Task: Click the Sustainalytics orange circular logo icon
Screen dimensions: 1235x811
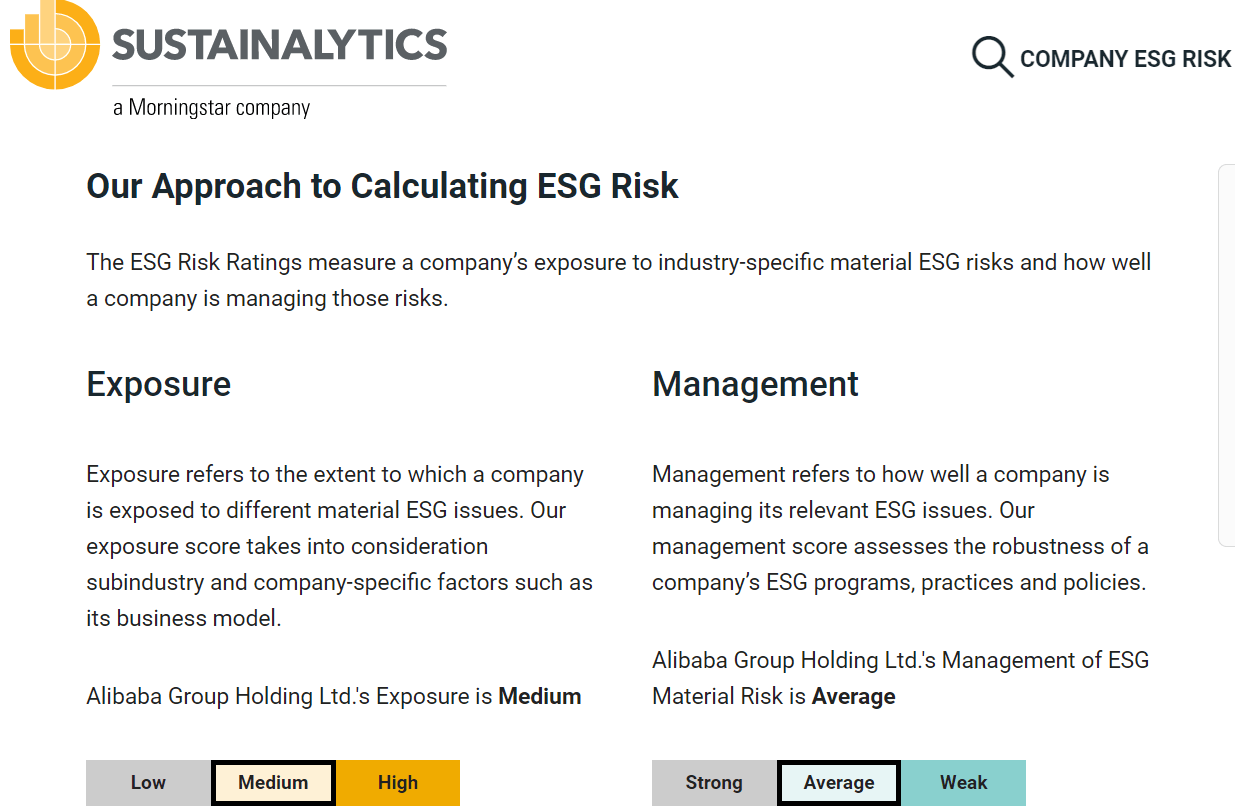Action: click(x=55, y=44)
